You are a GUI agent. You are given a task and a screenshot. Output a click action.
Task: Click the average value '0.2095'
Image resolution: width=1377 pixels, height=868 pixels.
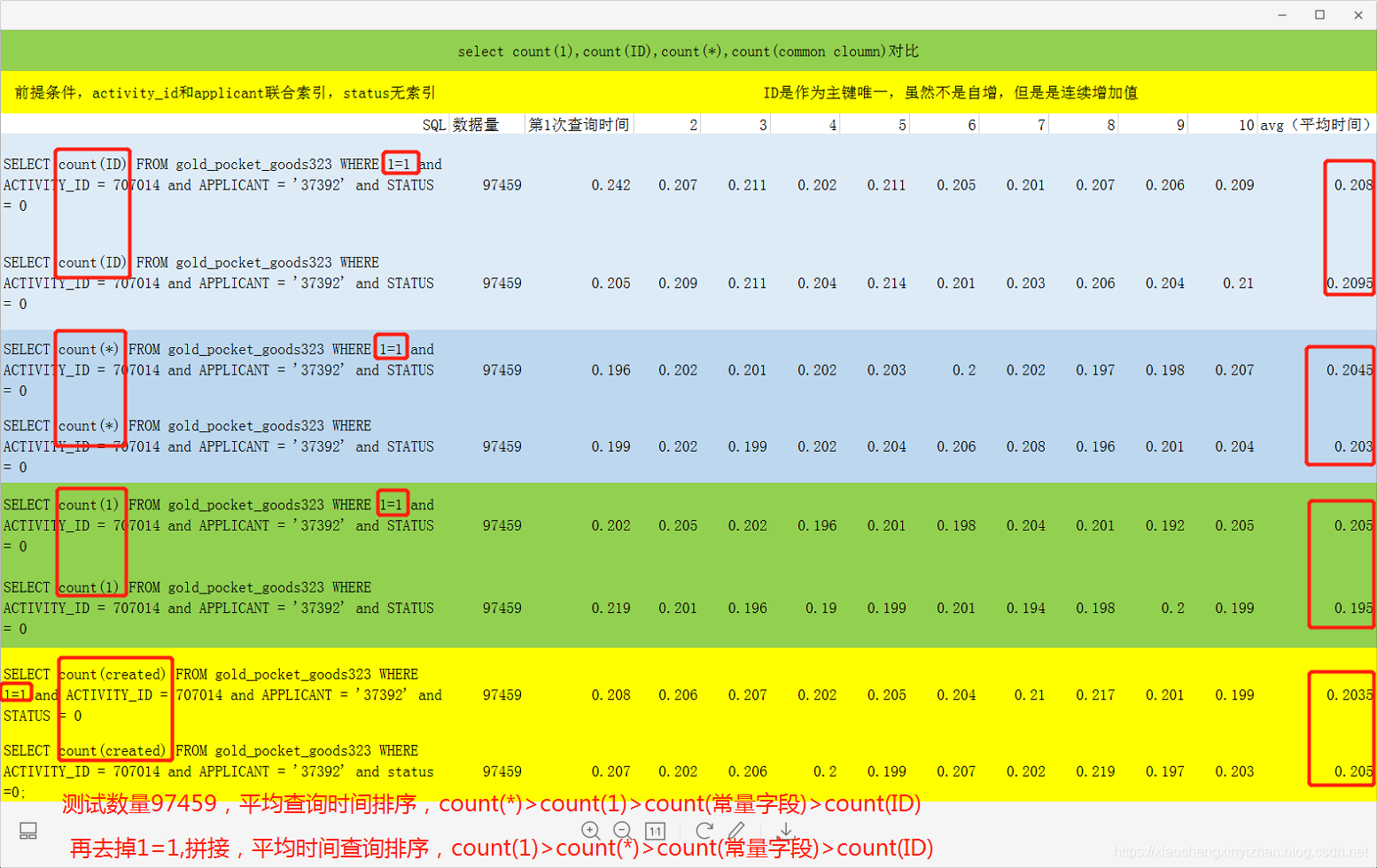pos(1350,283)
